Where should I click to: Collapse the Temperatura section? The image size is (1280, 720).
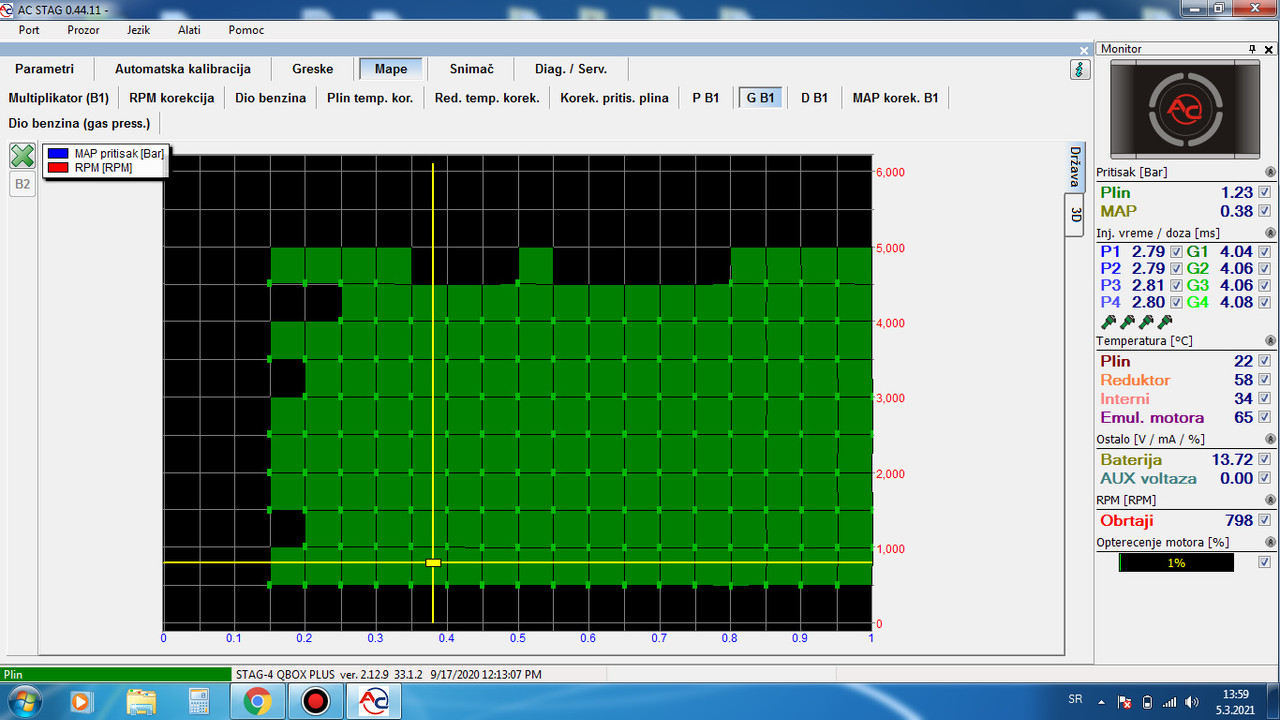[x=1271, y=341]
